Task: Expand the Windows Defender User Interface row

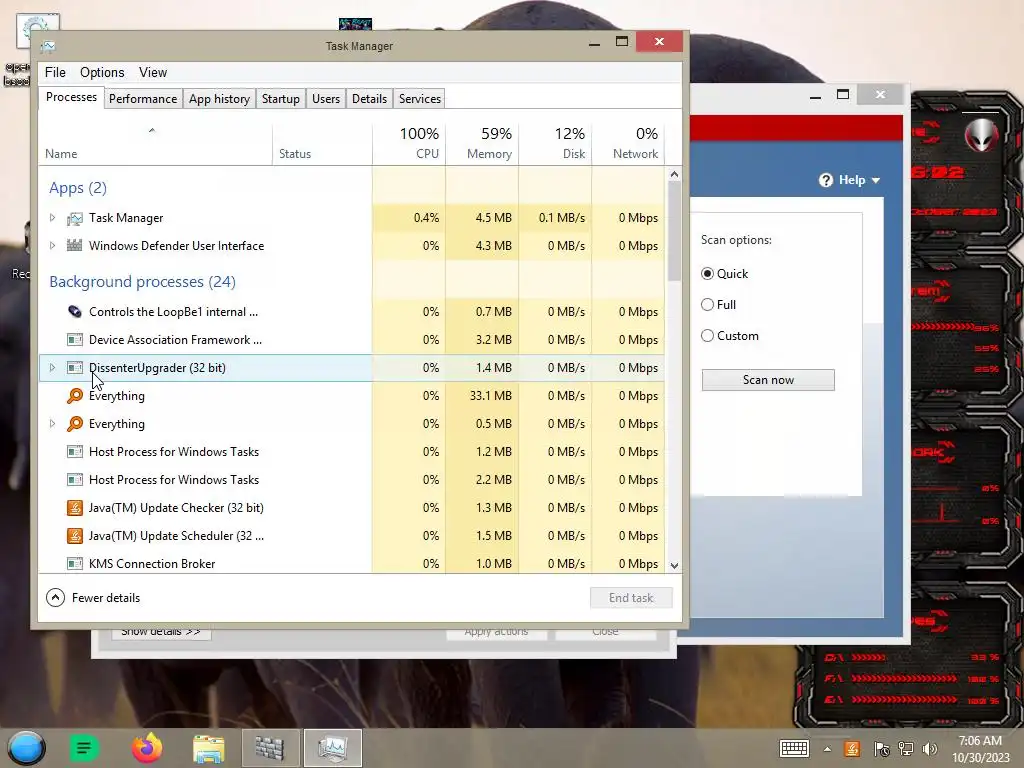Action: coord(52,246)
